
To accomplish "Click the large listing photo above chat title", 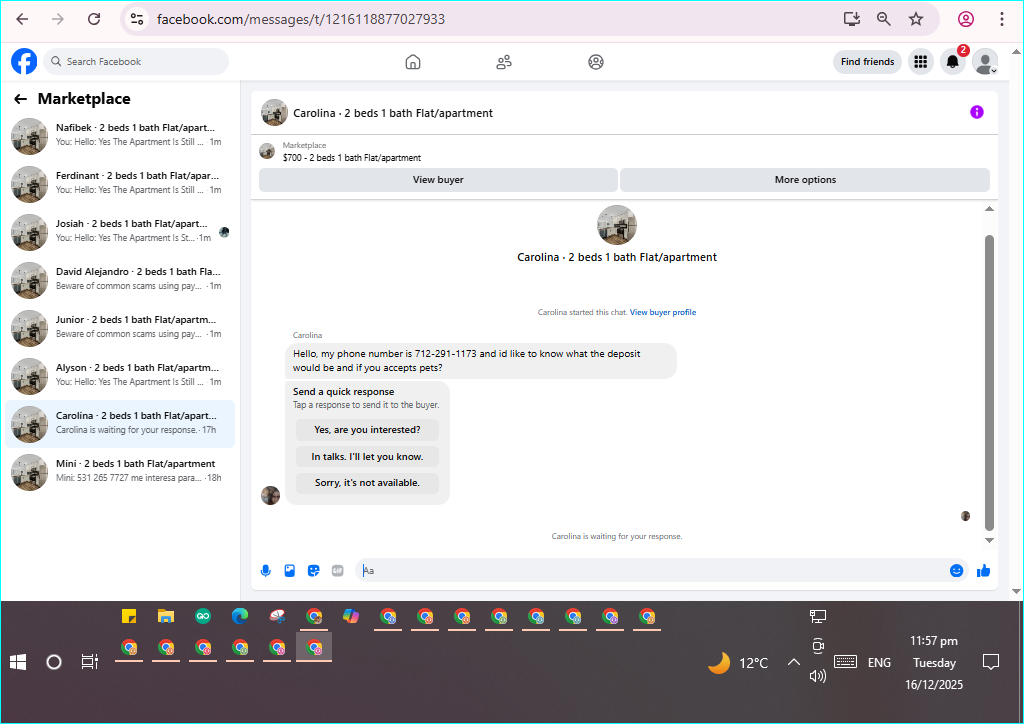I will coord(616,225).
